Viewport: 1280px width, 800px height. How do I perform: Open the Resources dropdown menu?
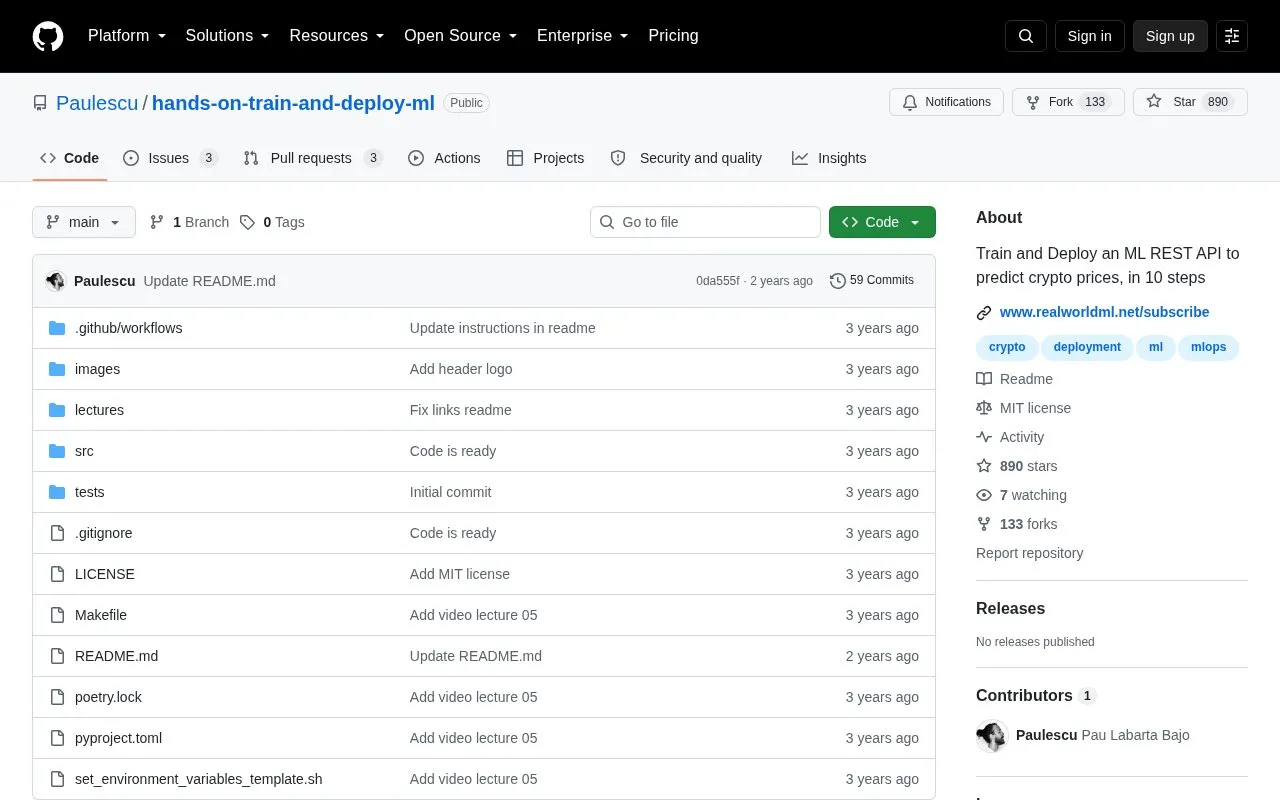point(336,36)
